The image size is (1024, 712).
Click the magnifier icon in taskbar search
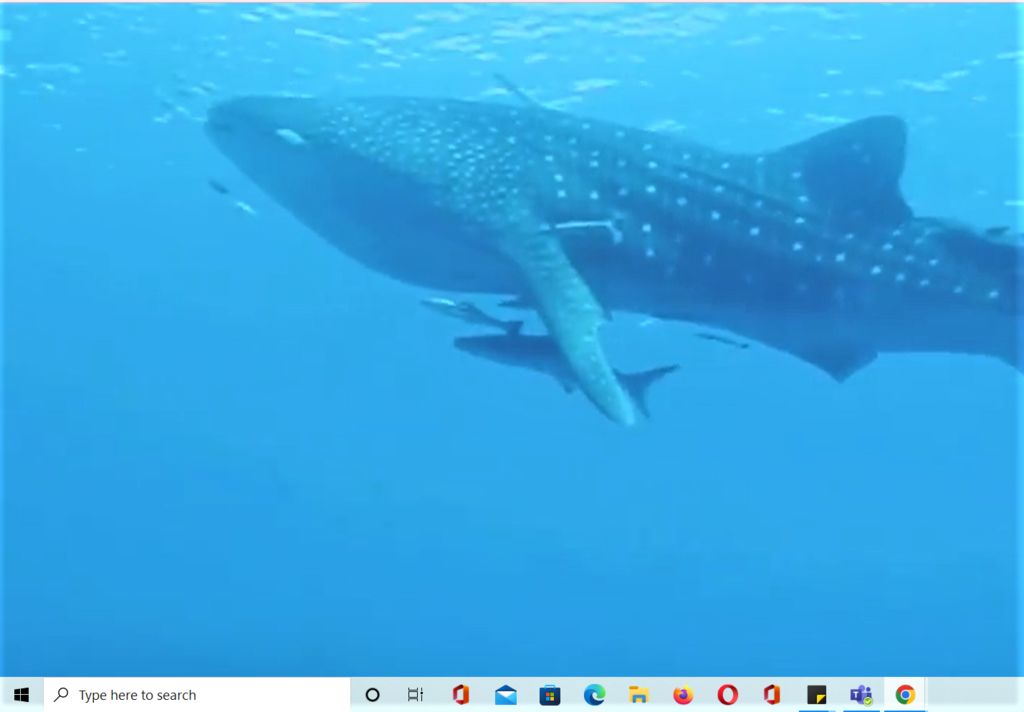[62, 694]
